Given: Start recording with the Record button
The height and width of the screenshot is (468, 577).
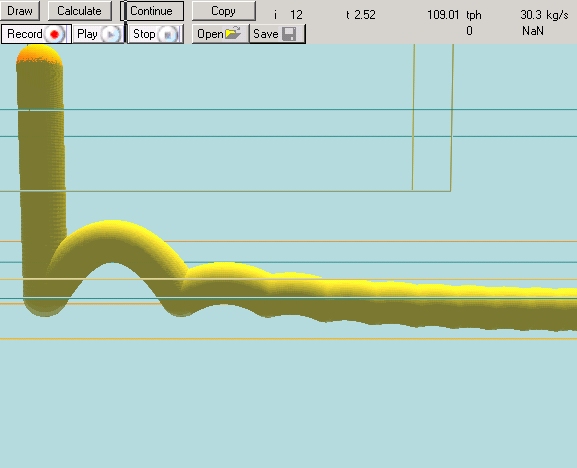Looking at the screenshot, I should point(36,34).
